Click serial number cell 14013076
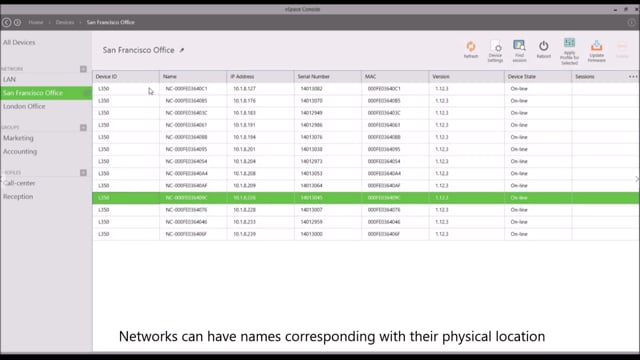This screenshot has height=360, width=640. pyautogui.click(x=311, y=137)
